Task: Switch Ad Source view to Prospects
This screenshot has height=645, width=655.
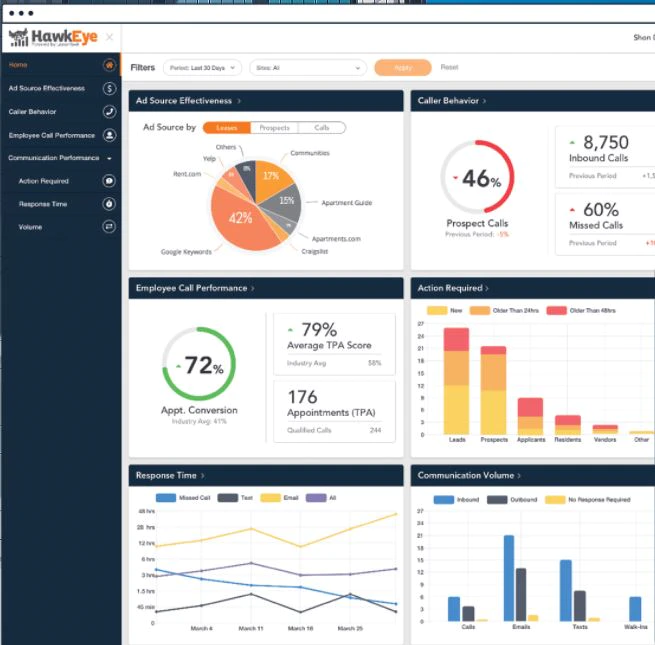Action: 274,128
